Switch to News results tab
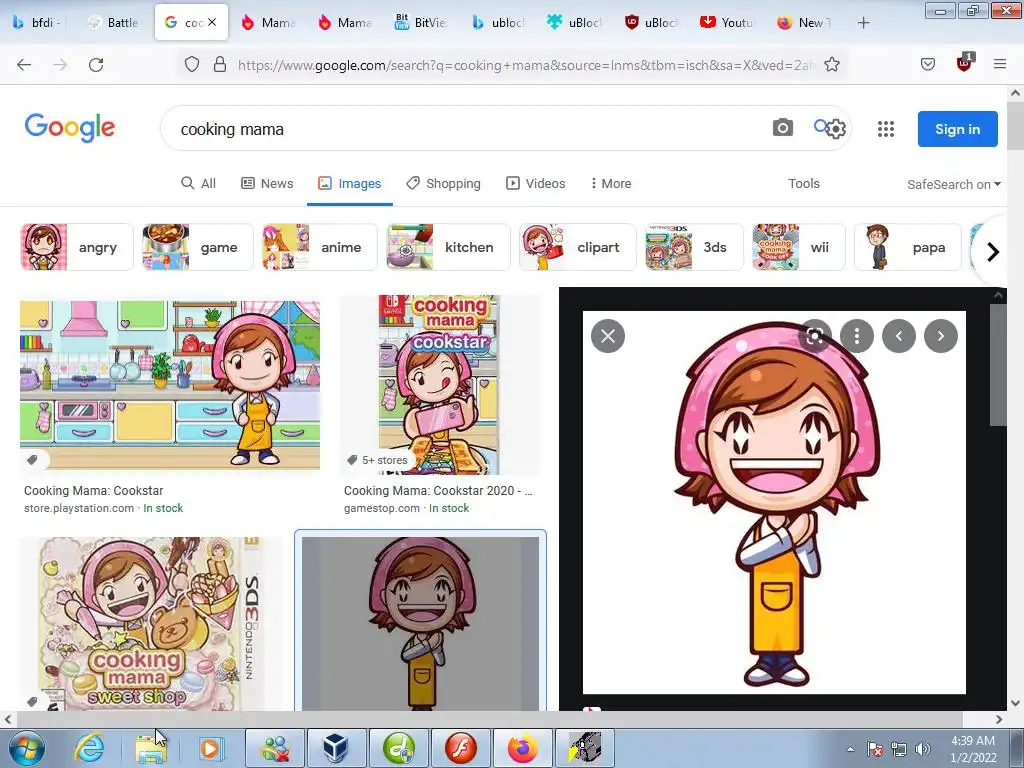Image resolution: width=1024 pixels, height=768 pixels. pyautogui.click(x=267, y=184)
